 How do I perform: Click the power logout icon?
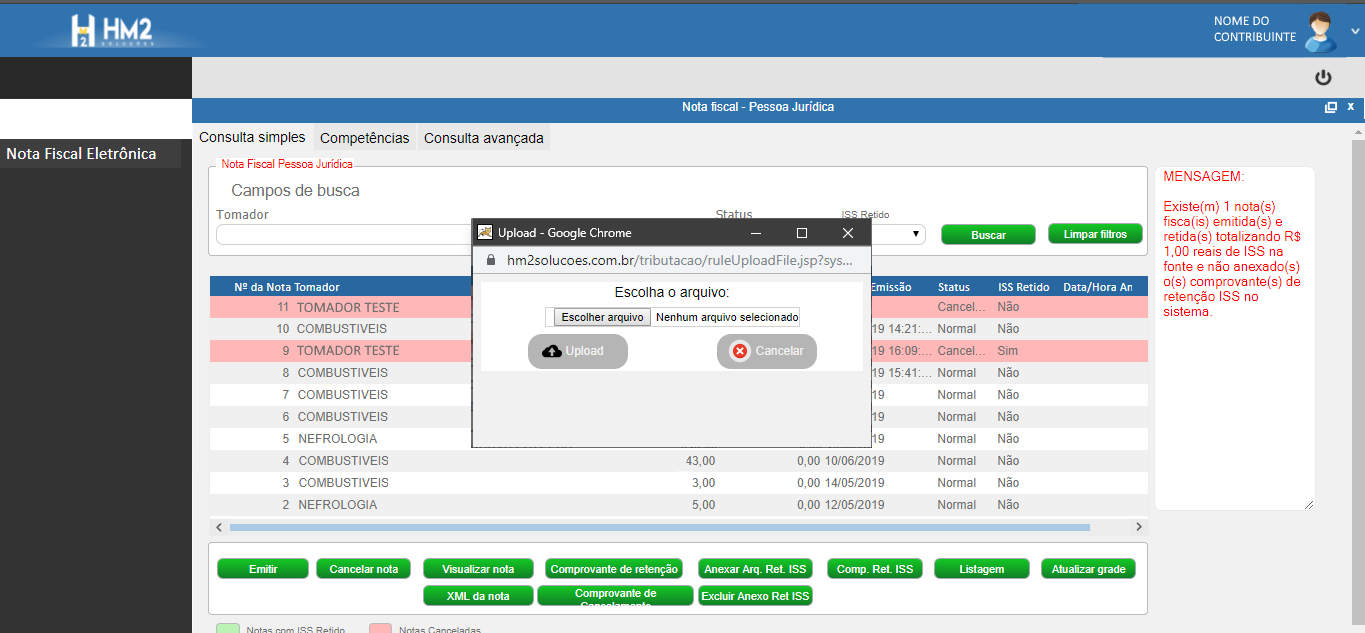pos(1323,78)
